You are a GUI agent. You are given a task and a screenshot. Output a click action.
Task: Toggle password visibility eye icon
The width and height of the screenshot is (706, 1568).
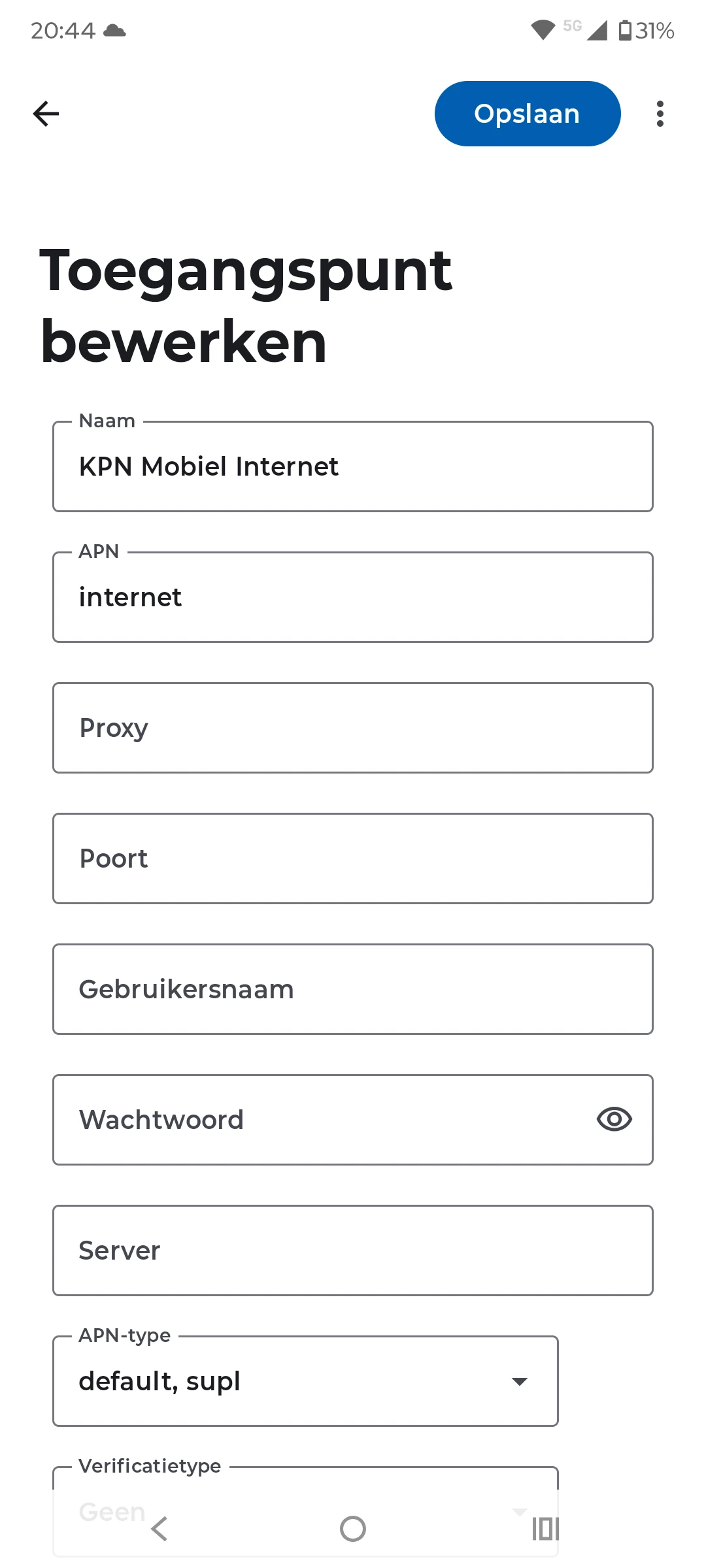614,1119
